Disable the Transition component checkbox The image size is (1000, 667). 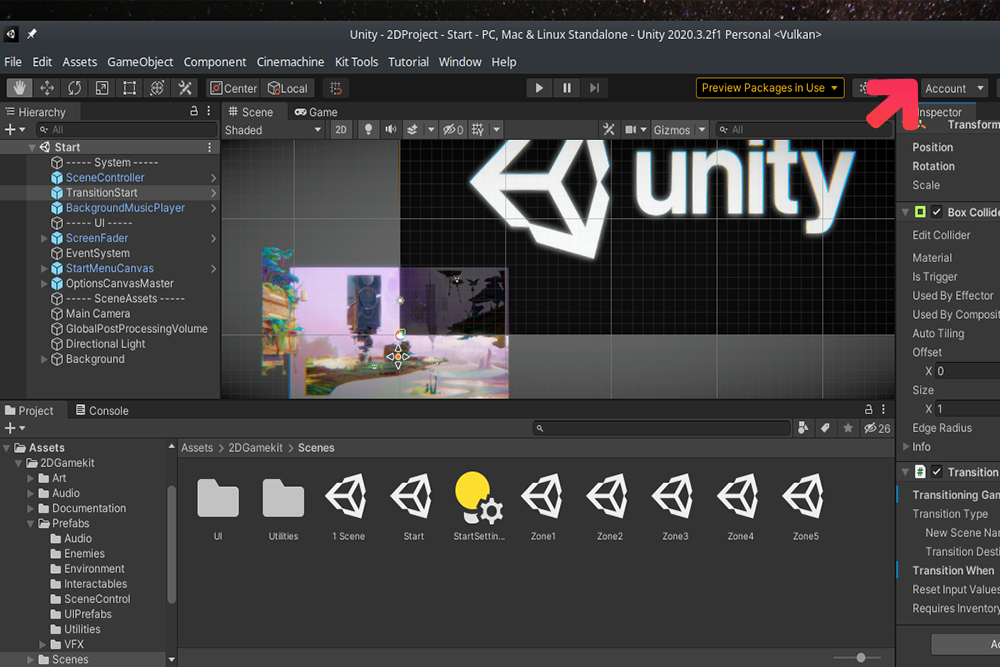pos(937,472)
